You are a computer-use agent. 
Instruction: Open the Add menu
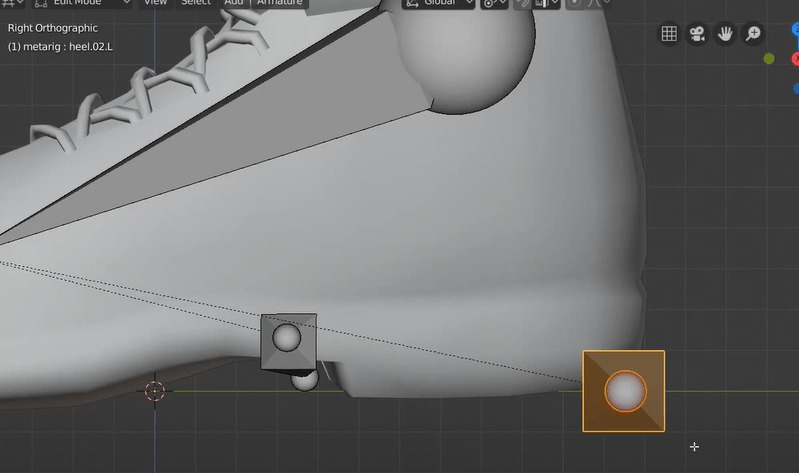233,4
